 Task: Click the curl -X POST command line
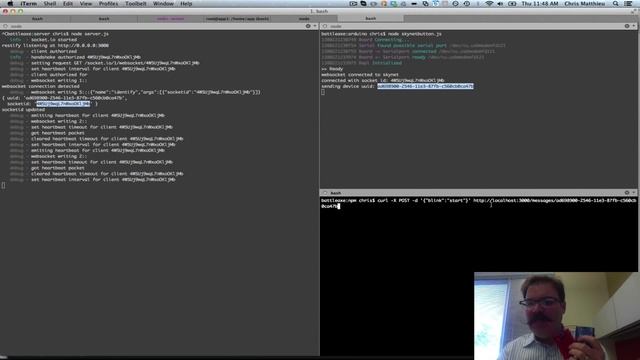(x=478, y=203)
